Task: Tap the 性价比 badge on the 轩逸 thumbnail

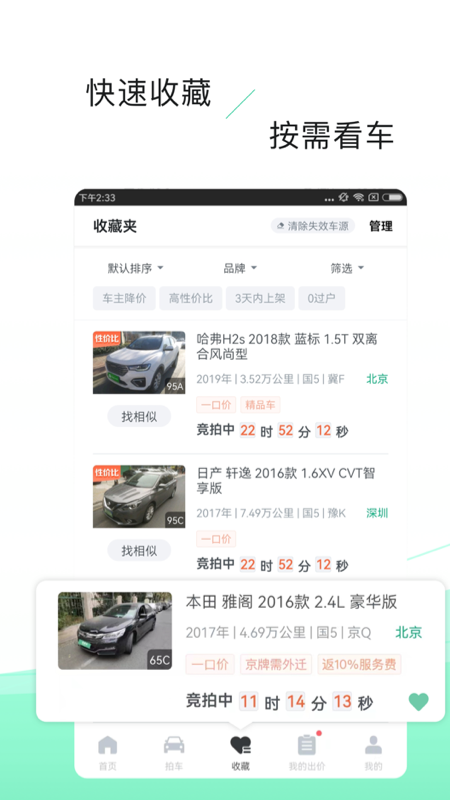Action: coord(107,471)
